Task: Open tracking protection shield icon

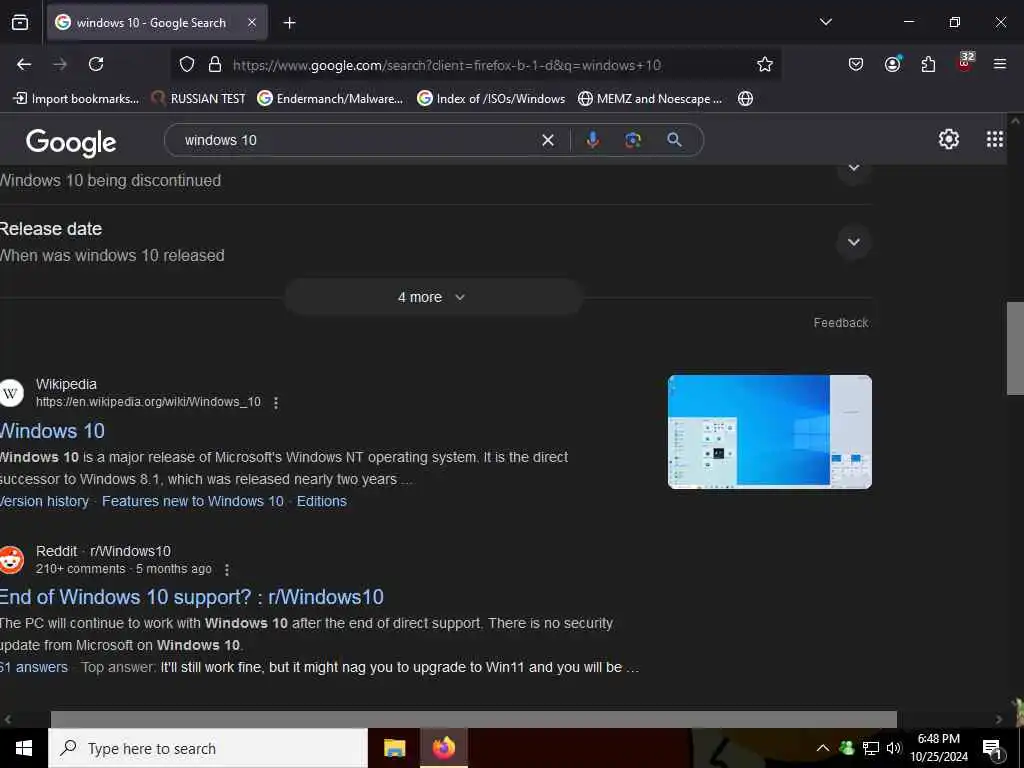Action: 187,64
